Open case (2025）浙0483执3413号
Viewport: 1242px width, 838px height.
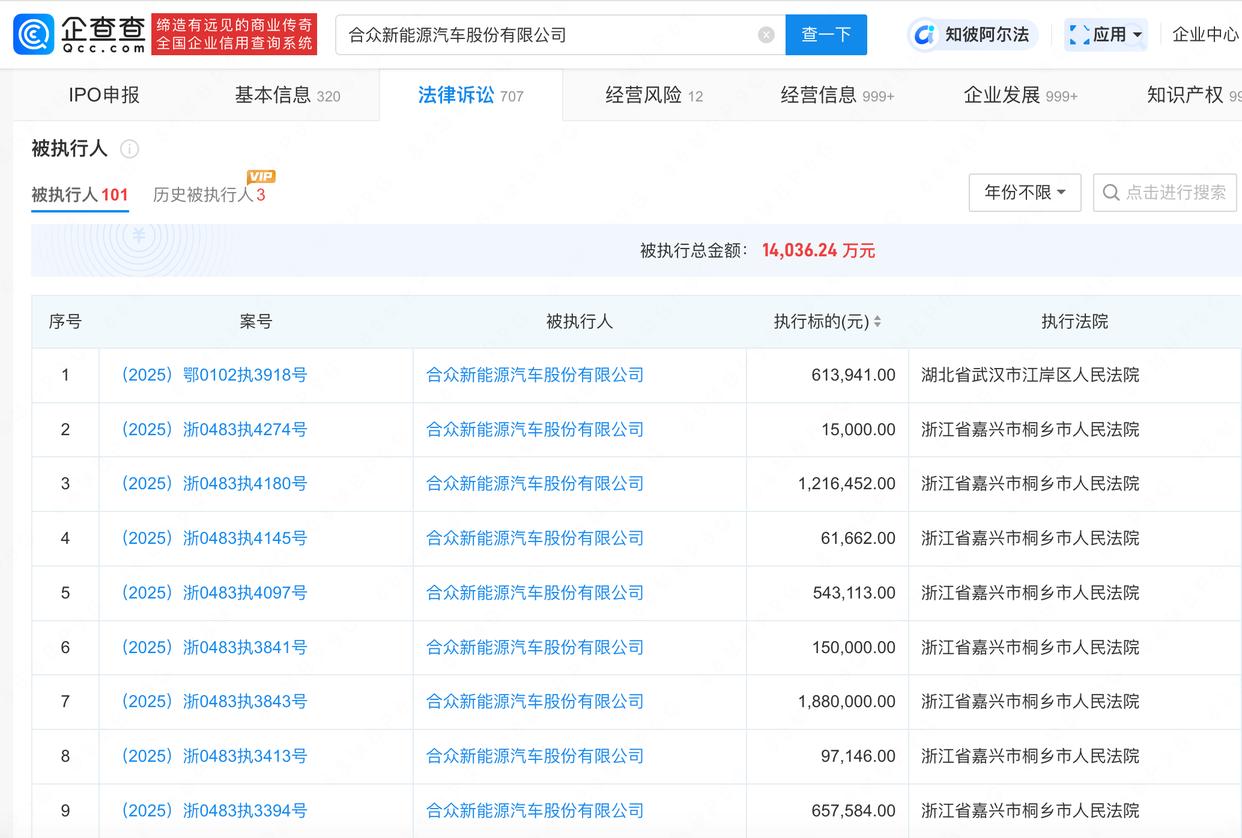pyautogui.click(x=213, y=756)
